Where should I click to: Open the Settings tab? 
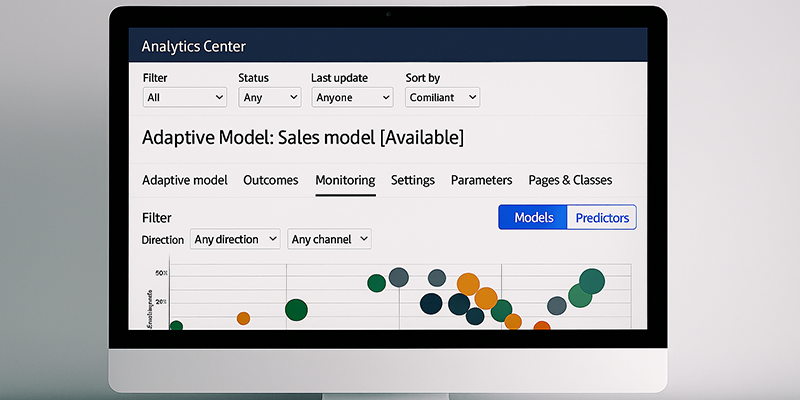(x=413, y=180)
